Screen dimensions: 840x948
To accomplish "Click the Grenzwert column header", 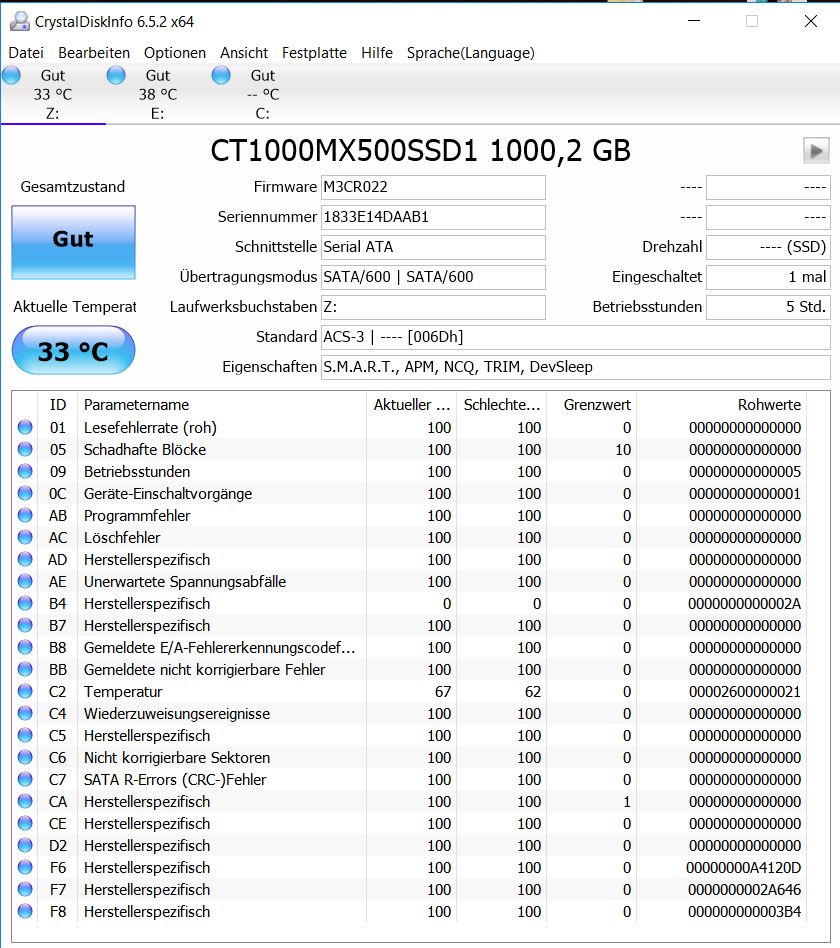I will pos(591,404).
